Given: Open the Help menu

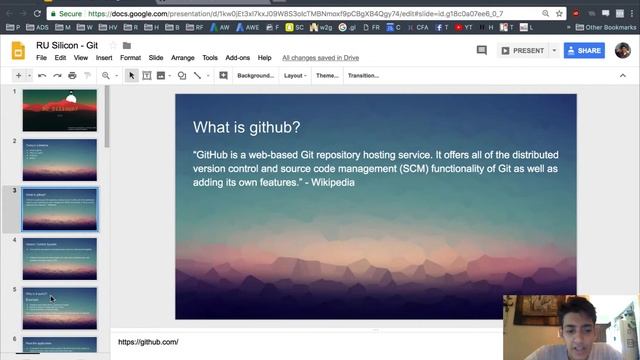Looking at the screenshot, I should point(264,58).
